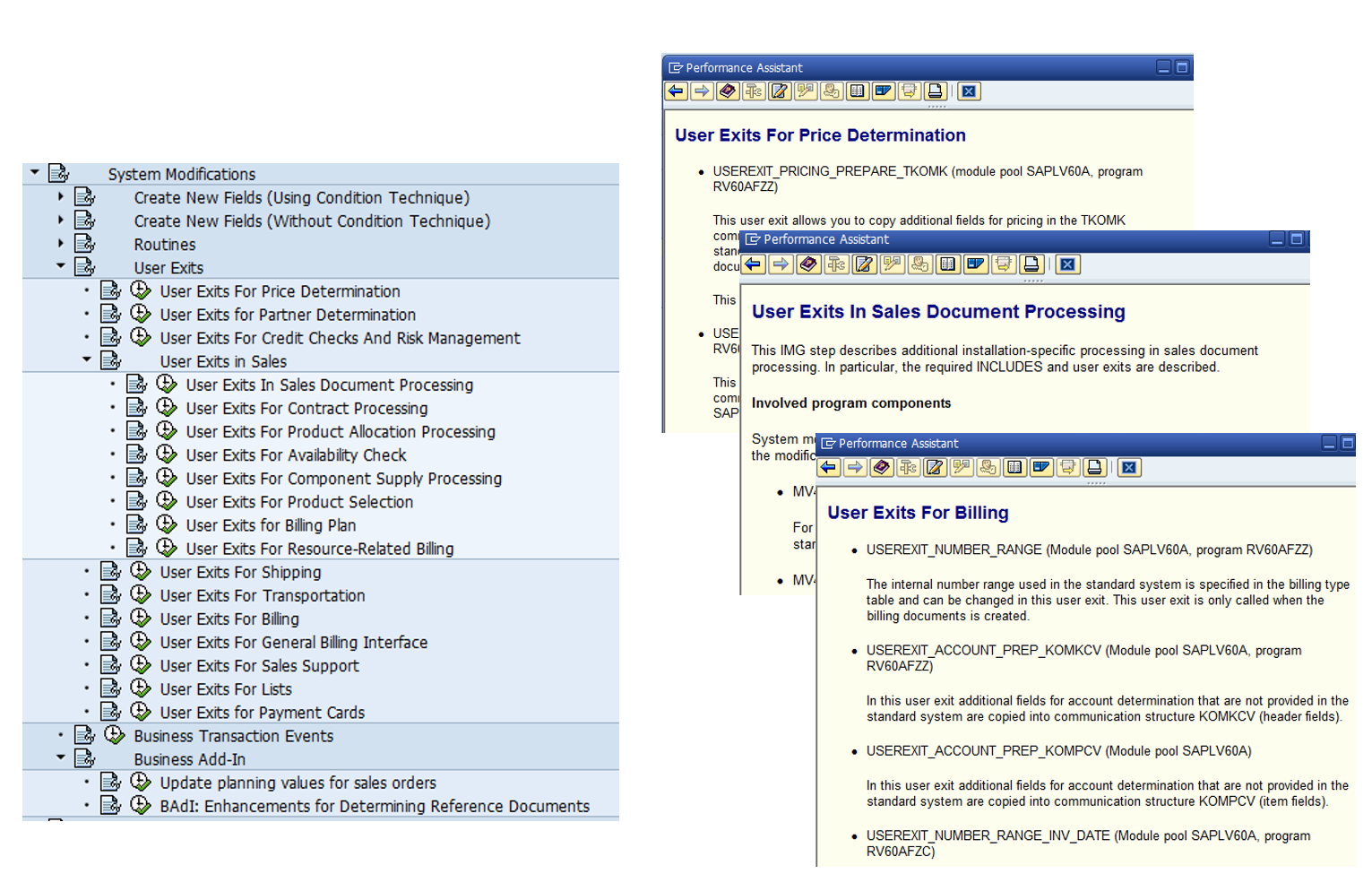The image size is (1372, 874).
Task: Collapse the System Modifications node
Action: click(35, 172)
